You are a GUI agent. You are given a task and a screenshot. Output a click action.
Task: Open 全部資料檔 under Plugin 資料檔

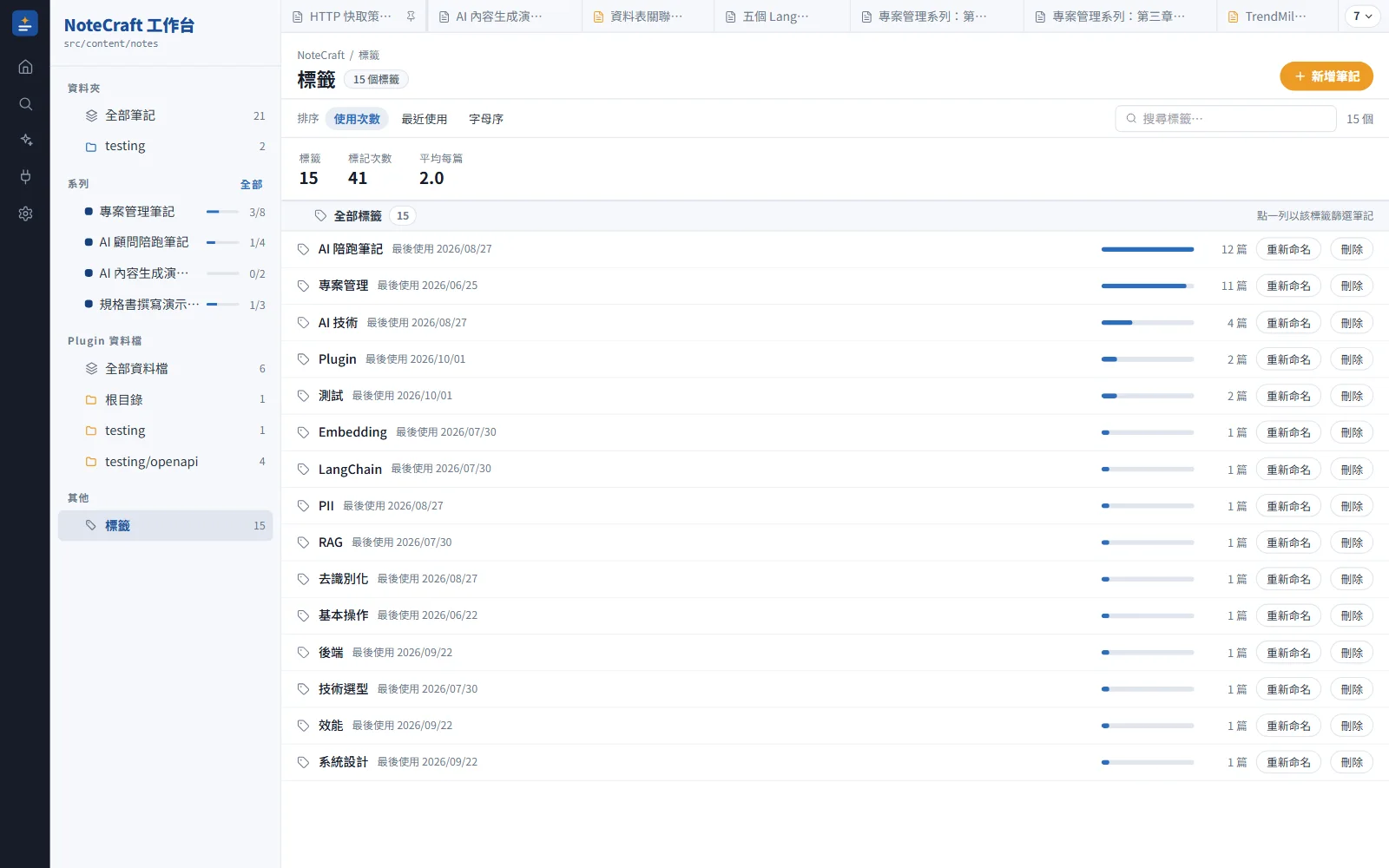(165, 369)
